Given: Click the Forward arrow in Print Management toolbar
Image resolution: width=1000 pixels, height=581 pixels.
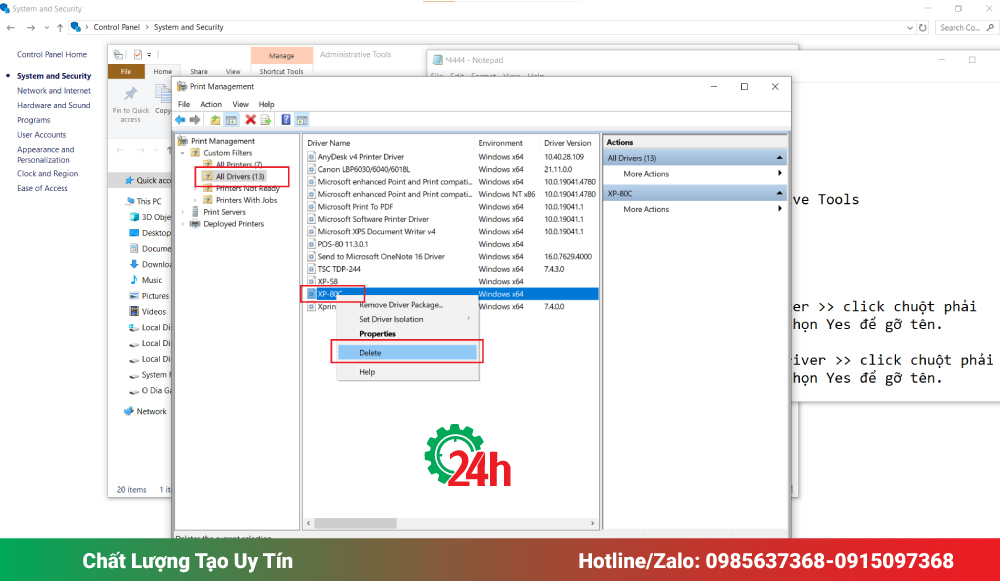Looking at the screenshot, I should coord(195,120).
